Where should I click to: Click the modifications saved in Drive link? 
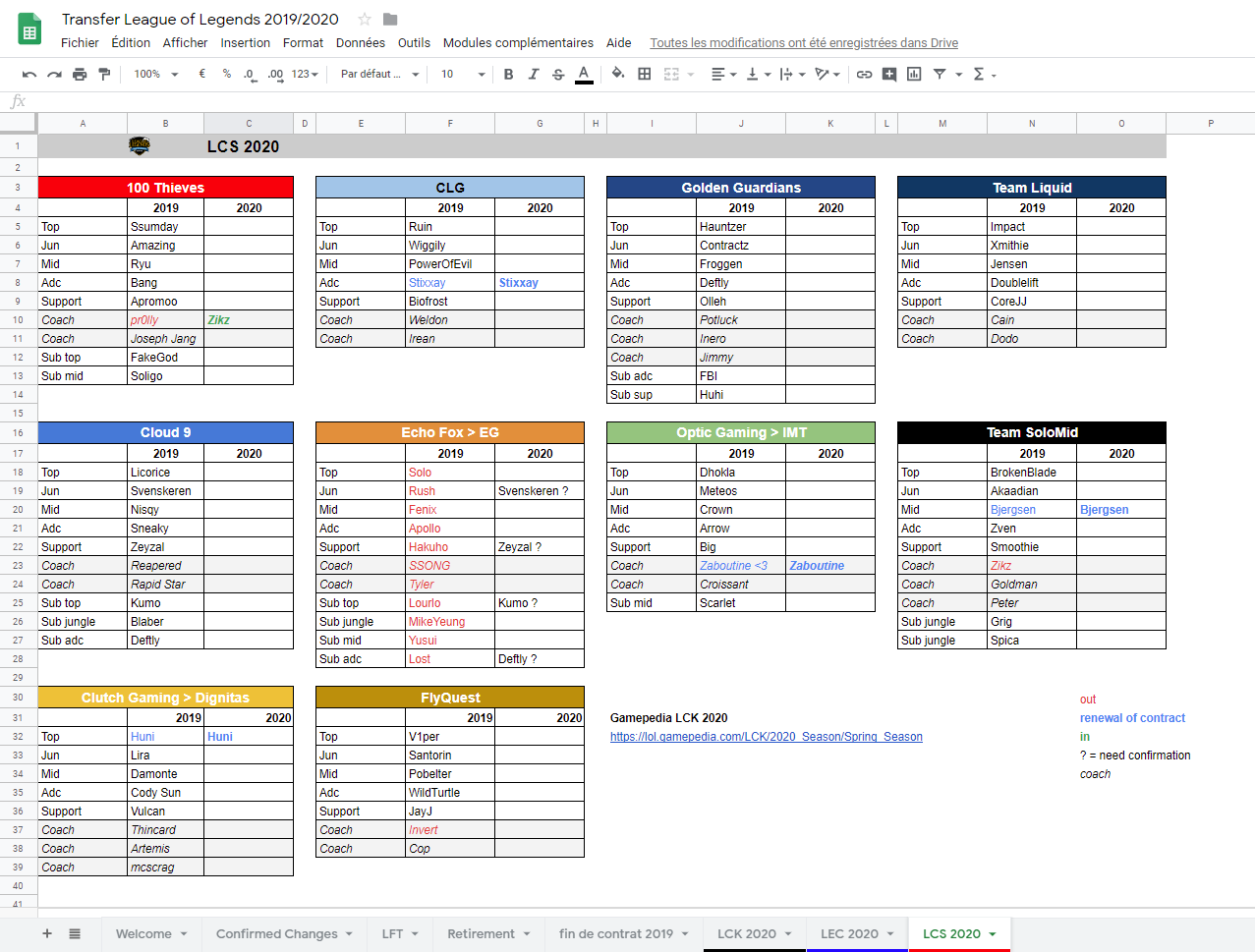tap(804, 43)
